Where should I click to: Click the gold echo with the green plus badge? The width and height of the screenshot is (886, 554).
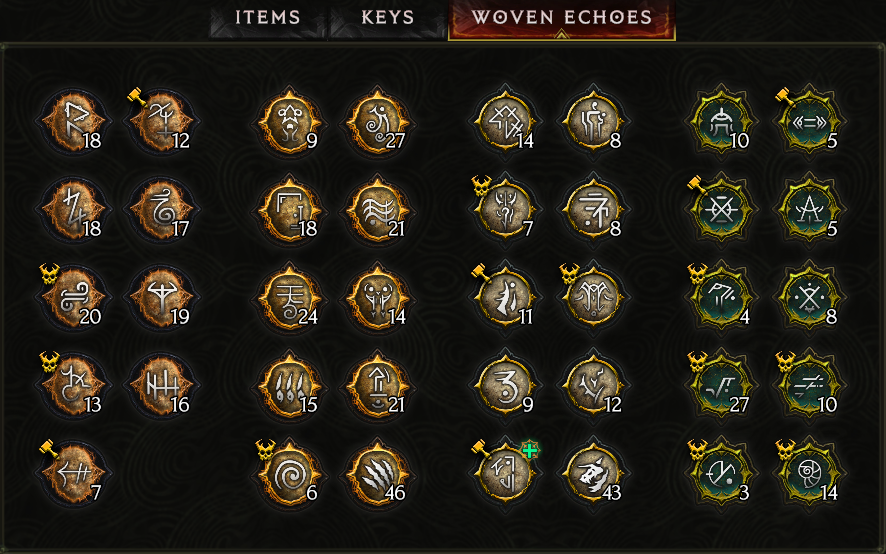505,474
